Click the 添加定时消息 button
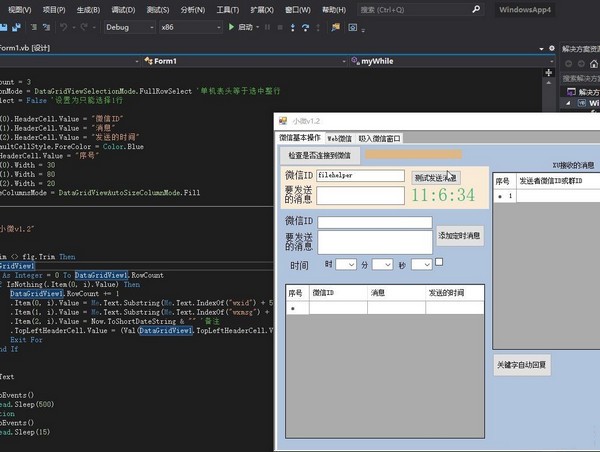600x452 pixels. (x=459, y=236)
